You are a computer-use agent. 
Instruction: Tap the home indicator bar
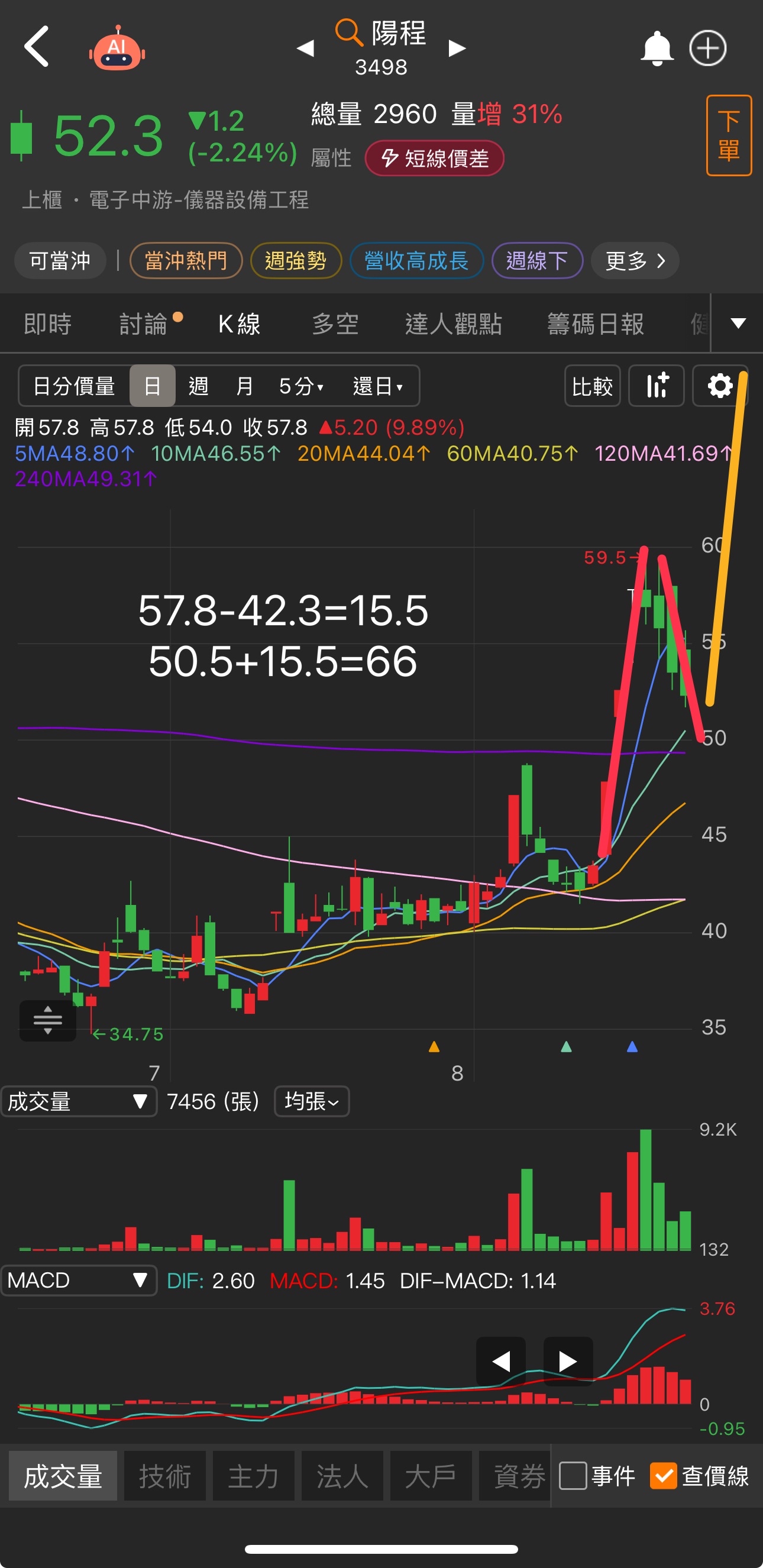click(381, 1548)
